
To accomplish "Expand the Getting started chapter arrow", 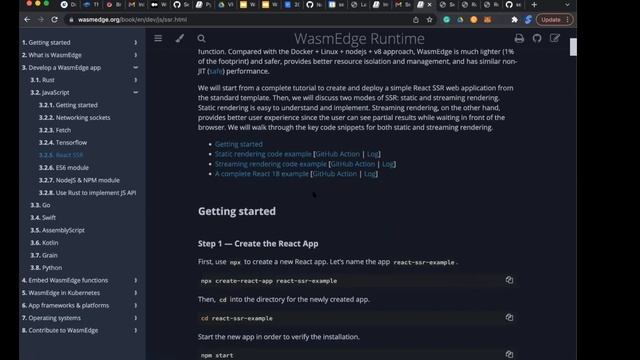I will 136,42.
